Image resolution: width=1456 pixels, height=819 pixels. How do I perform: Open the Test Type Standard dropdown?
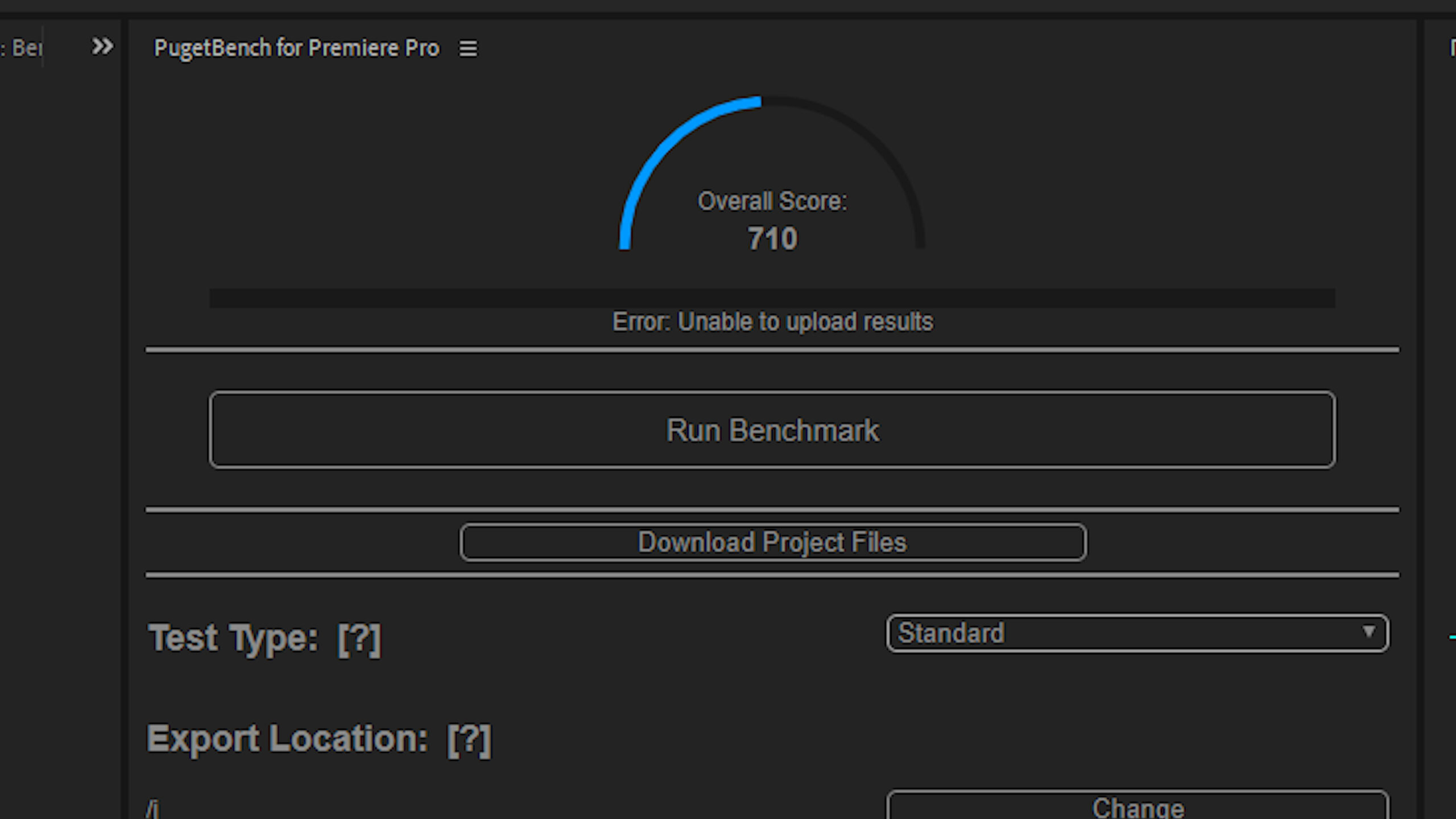pos(1137,633)
